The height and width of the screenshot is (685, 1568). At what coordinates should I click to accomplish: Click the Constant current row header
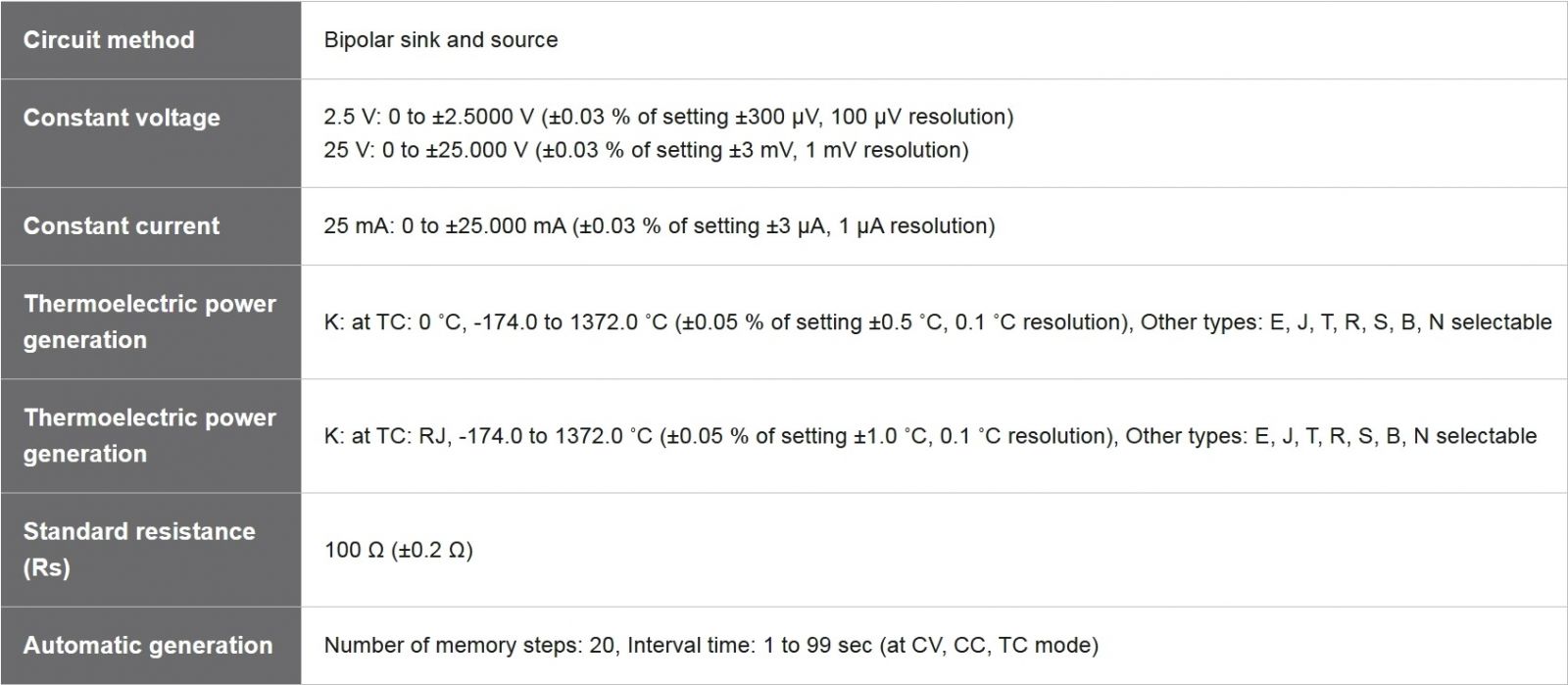coord(122,225)
